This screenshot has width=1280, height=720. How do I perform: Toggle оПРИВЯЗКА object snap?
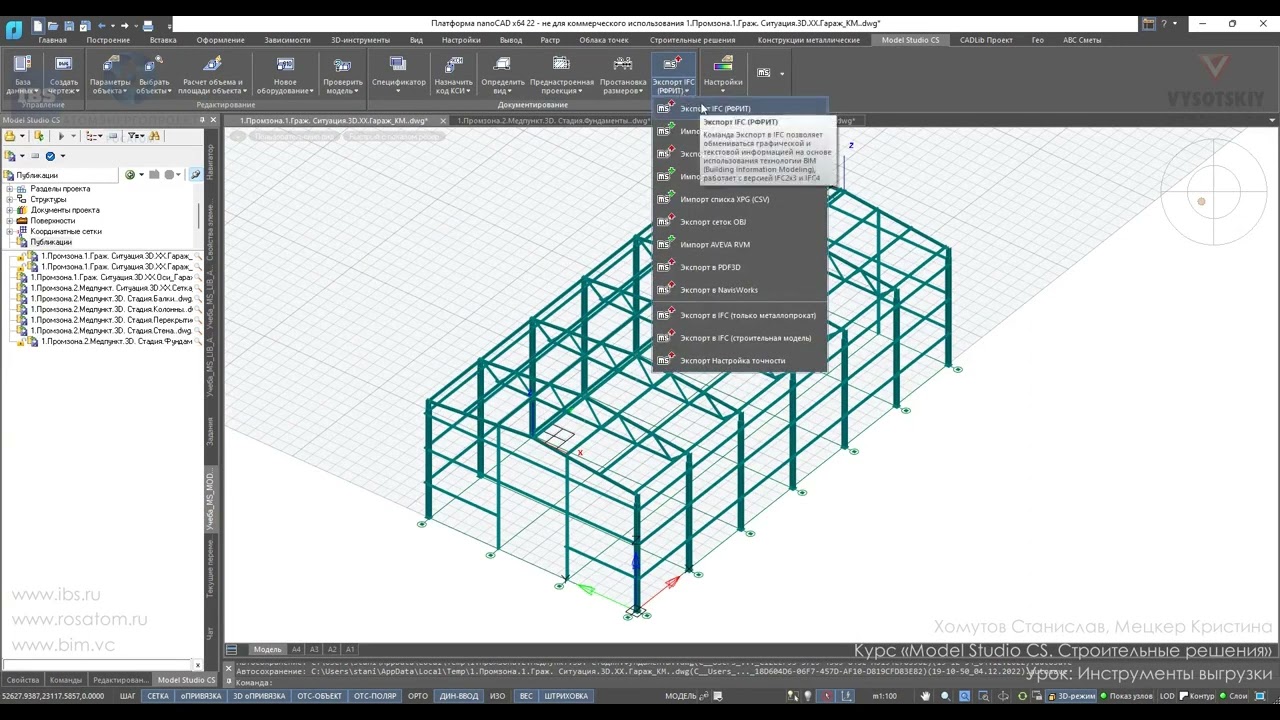pos(200,696)
